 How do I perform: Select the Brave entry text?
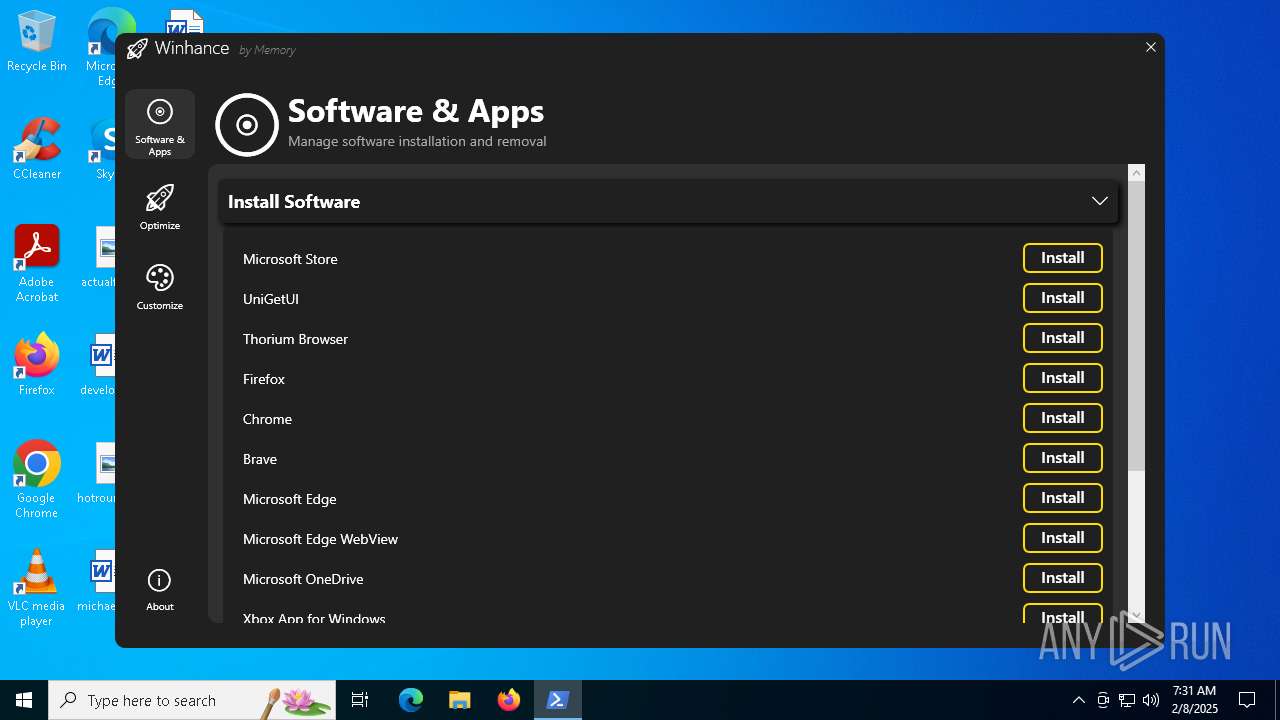point(260,459)
